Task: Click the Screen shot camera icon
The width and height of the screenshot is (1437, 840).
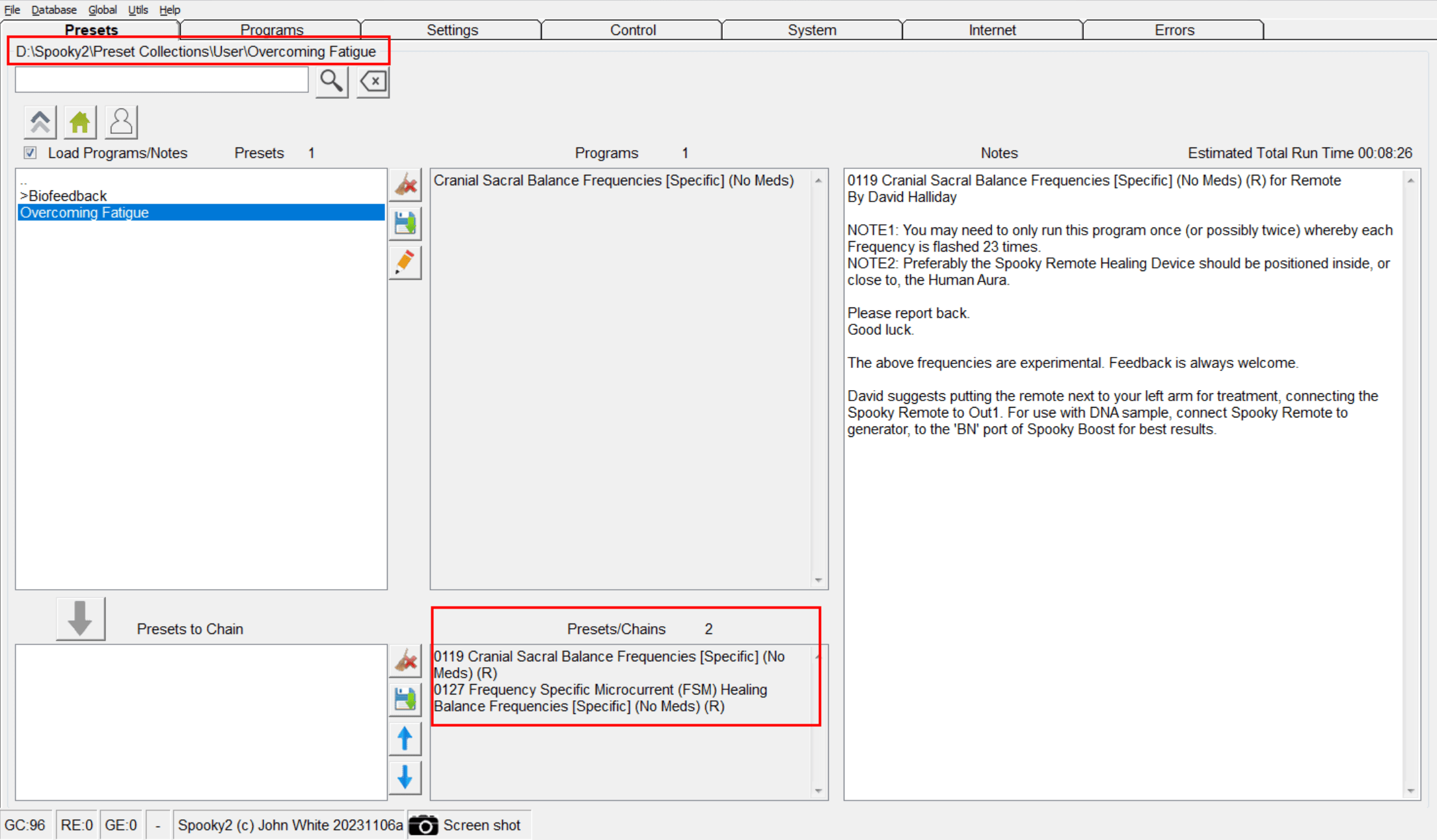Action: [423, 825]
